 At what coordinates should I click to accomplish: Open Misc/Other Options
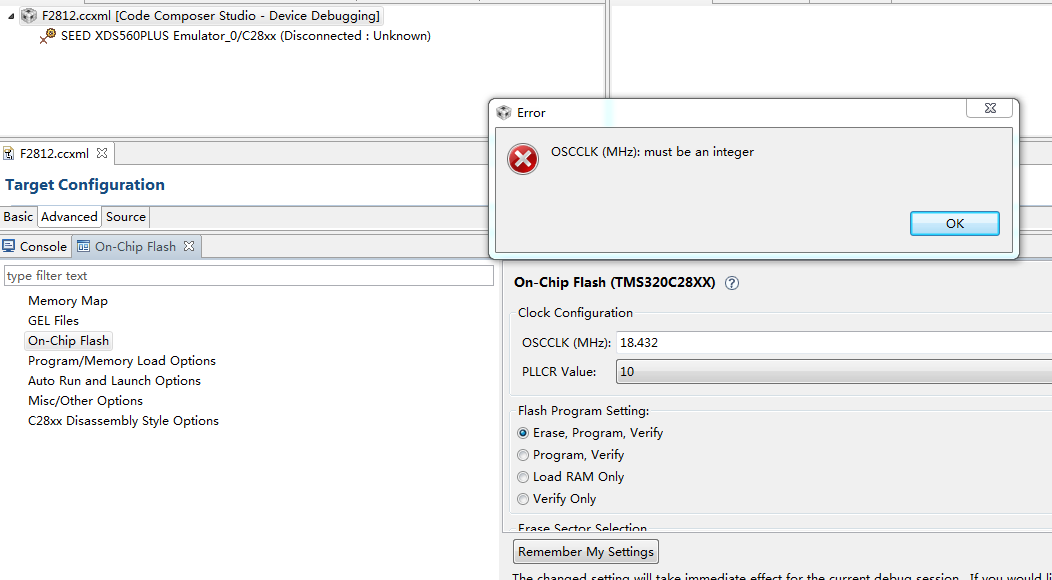click(x=85, y=401)
